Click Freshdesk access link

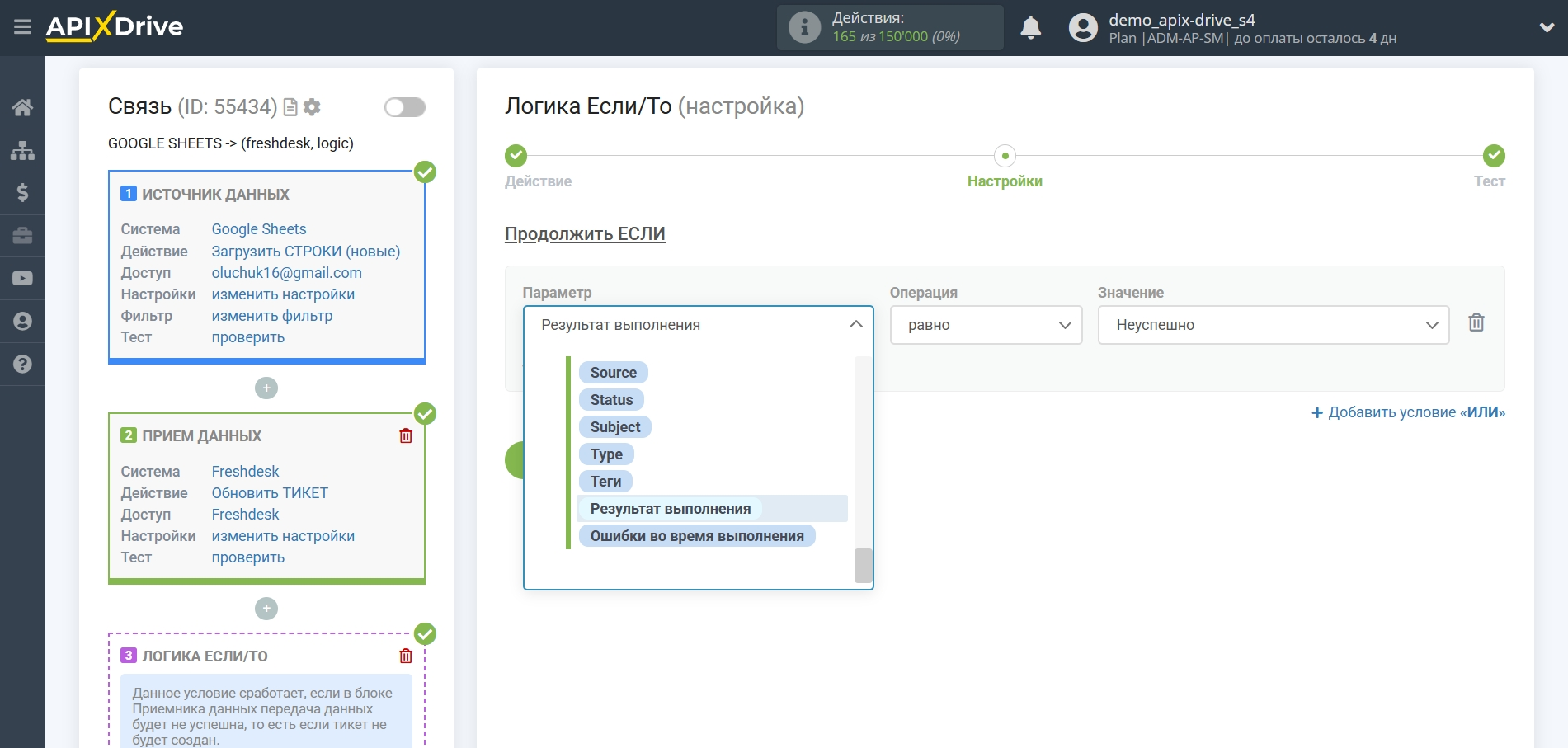click(246, 515)
